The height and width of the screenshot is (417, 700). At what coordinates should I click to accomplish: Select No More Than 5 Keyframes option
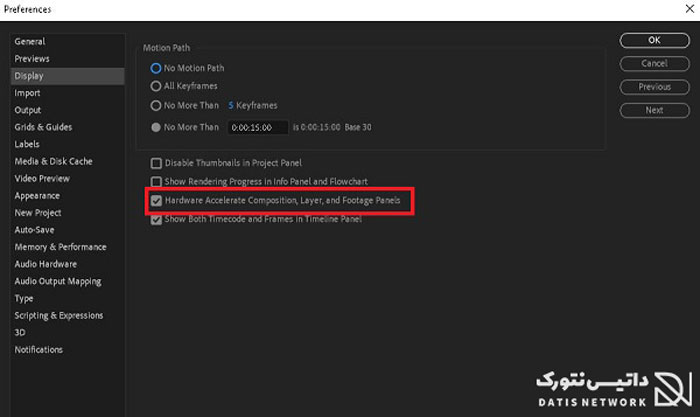[x=155, y=105]
